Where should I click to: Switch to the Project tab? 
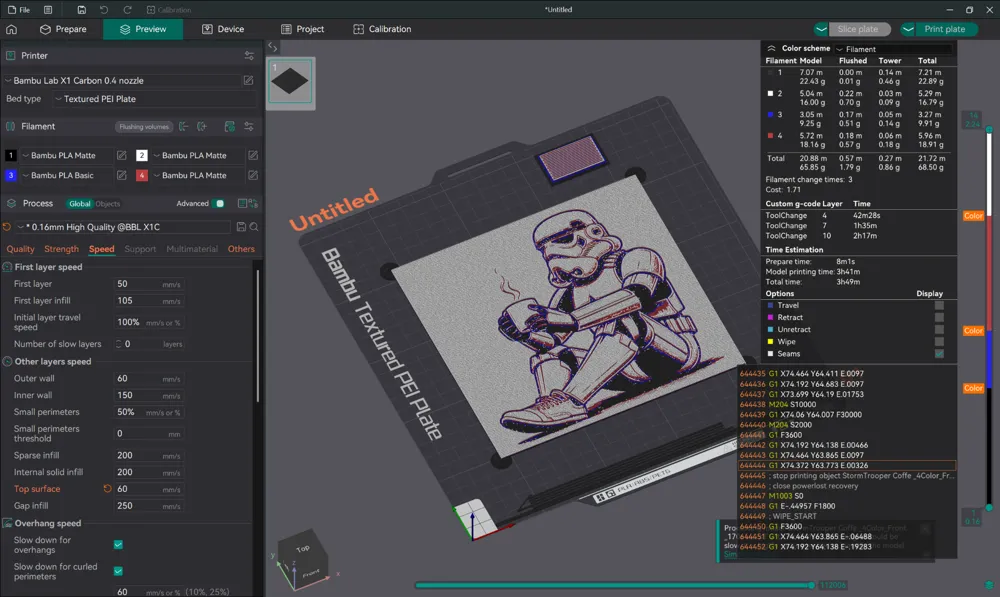(x=303, y=29)
